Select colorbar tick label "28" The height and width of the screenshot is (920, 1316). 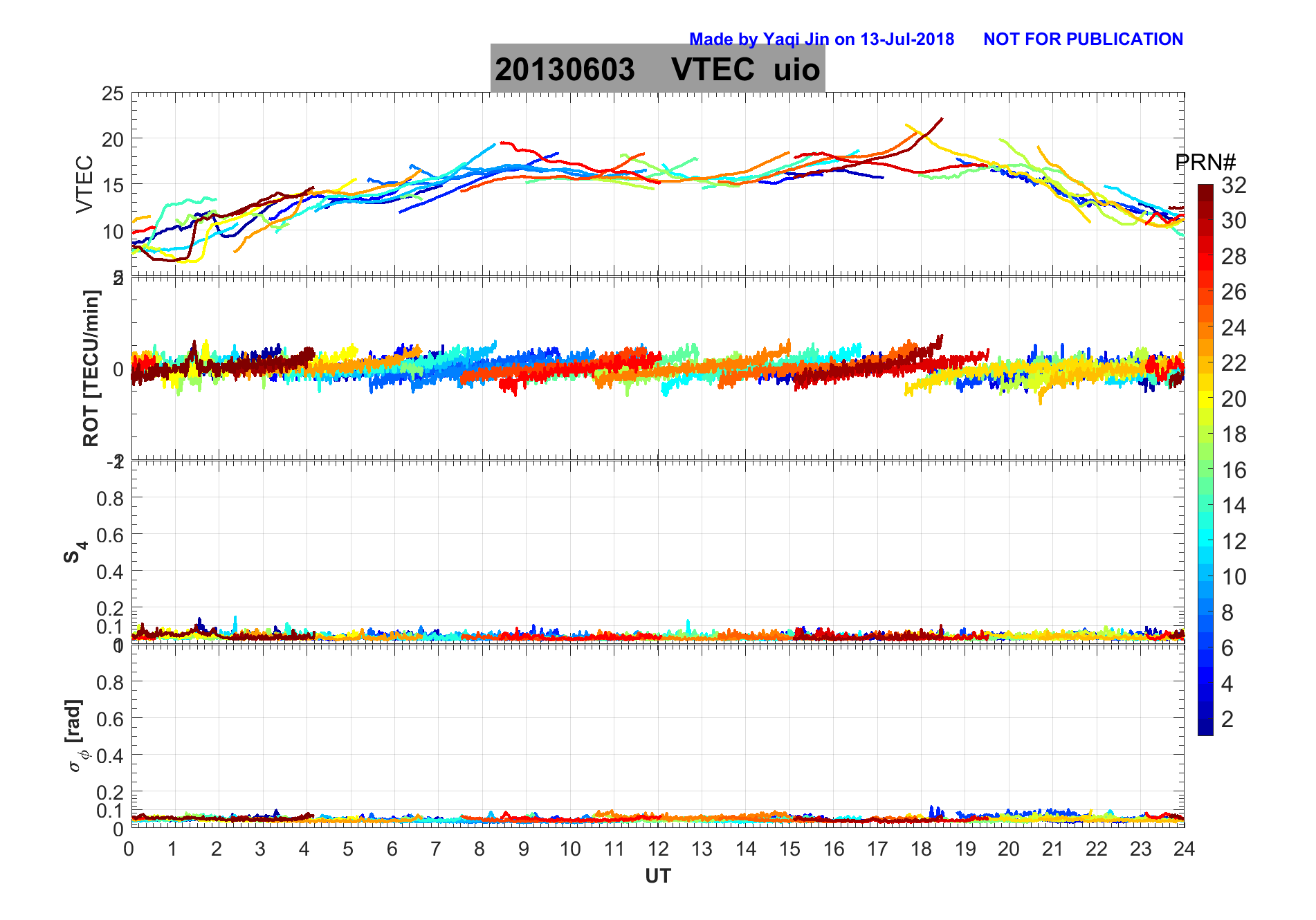1234,257
